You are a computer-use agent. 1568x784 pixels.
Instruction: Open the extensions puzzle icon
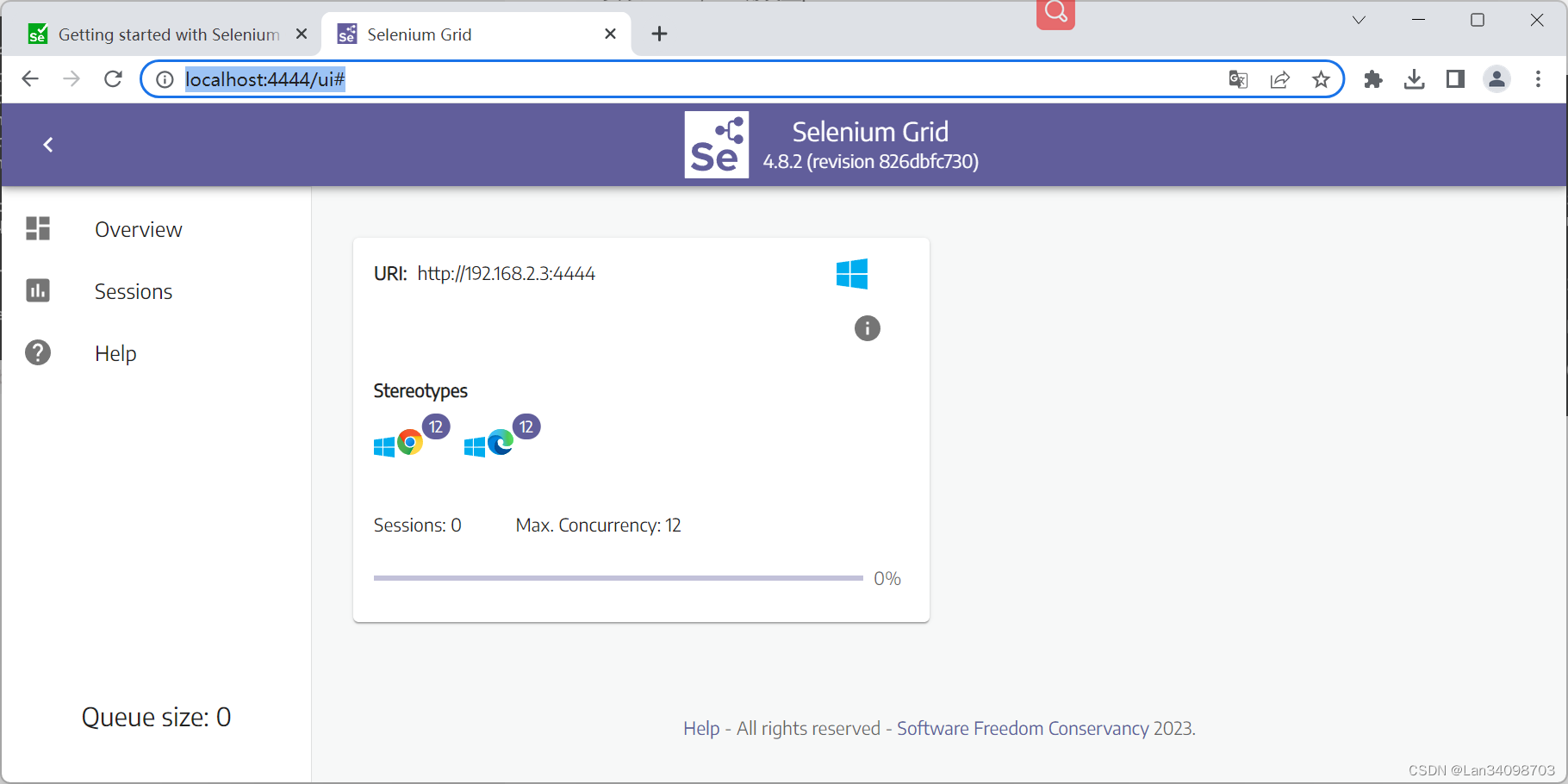[x=1373, y=79]
